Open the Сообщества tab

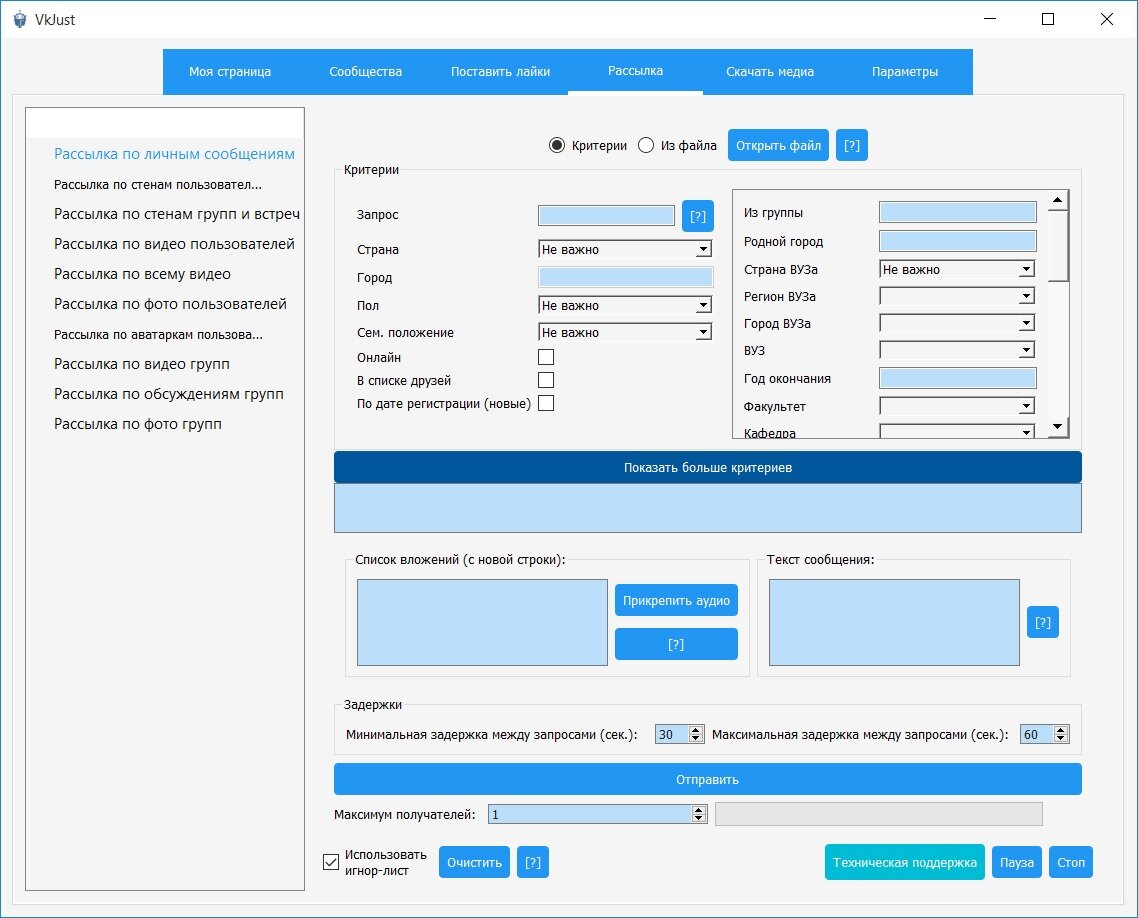(x=365, y=72)
